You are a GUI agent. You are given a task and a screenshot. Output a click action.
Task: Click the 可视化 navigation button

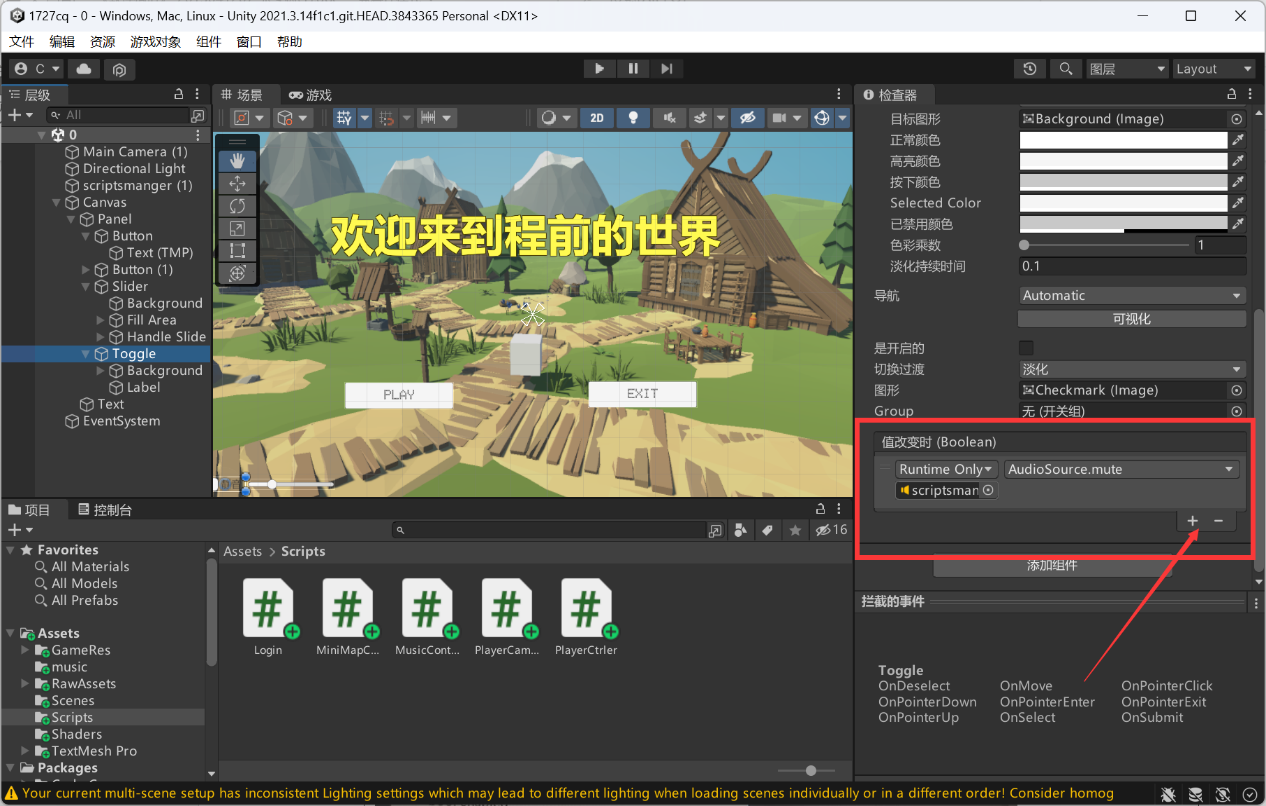tap(1131, 318)
